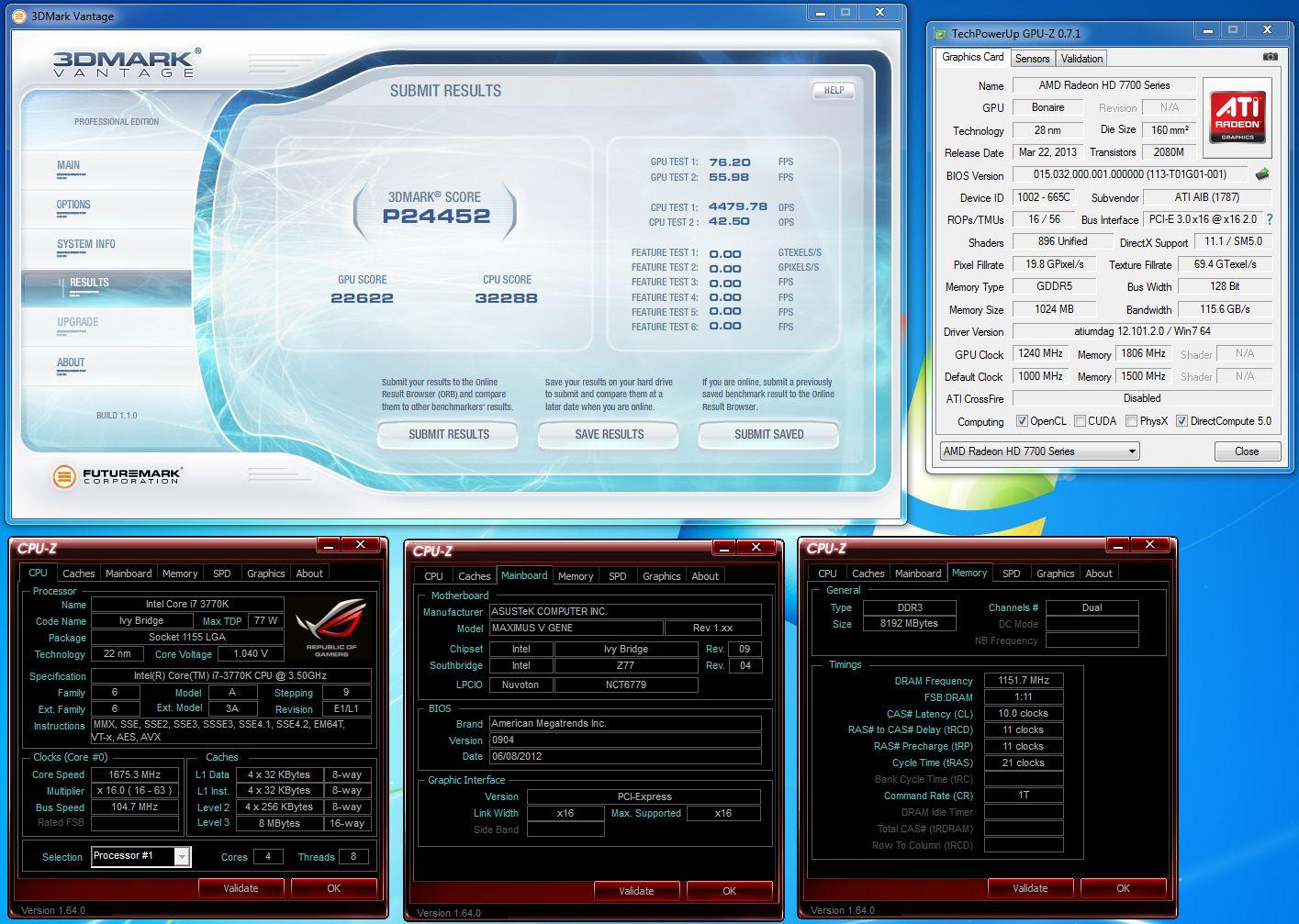The height and width of the screenshot is (924, 1299).
Task: Switch to the Validation tab in GPU-Z
Action: pyautogui.click(x=1081, y=58)
